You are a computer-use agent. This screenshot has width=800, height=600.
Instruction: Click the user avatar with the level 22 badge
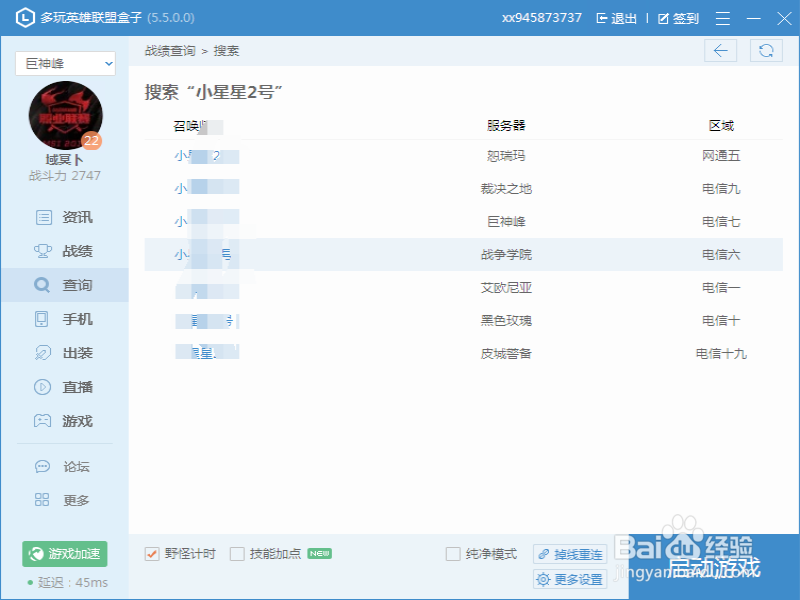point(66,115)
